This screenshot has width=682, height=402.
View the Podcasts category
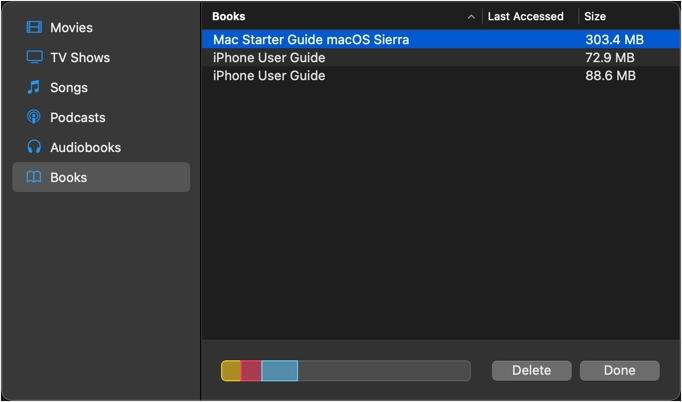[78, 118]
